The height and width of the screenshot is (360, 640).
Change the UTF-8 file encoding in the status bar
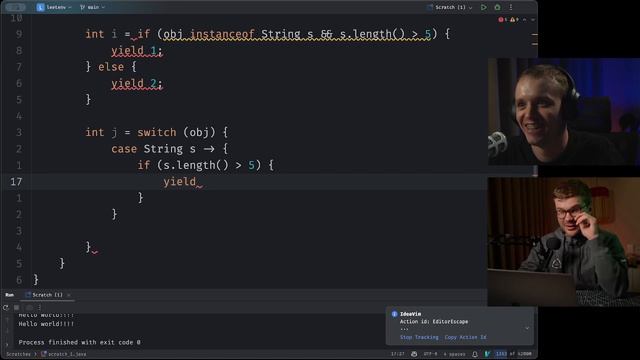coord(430,354)
